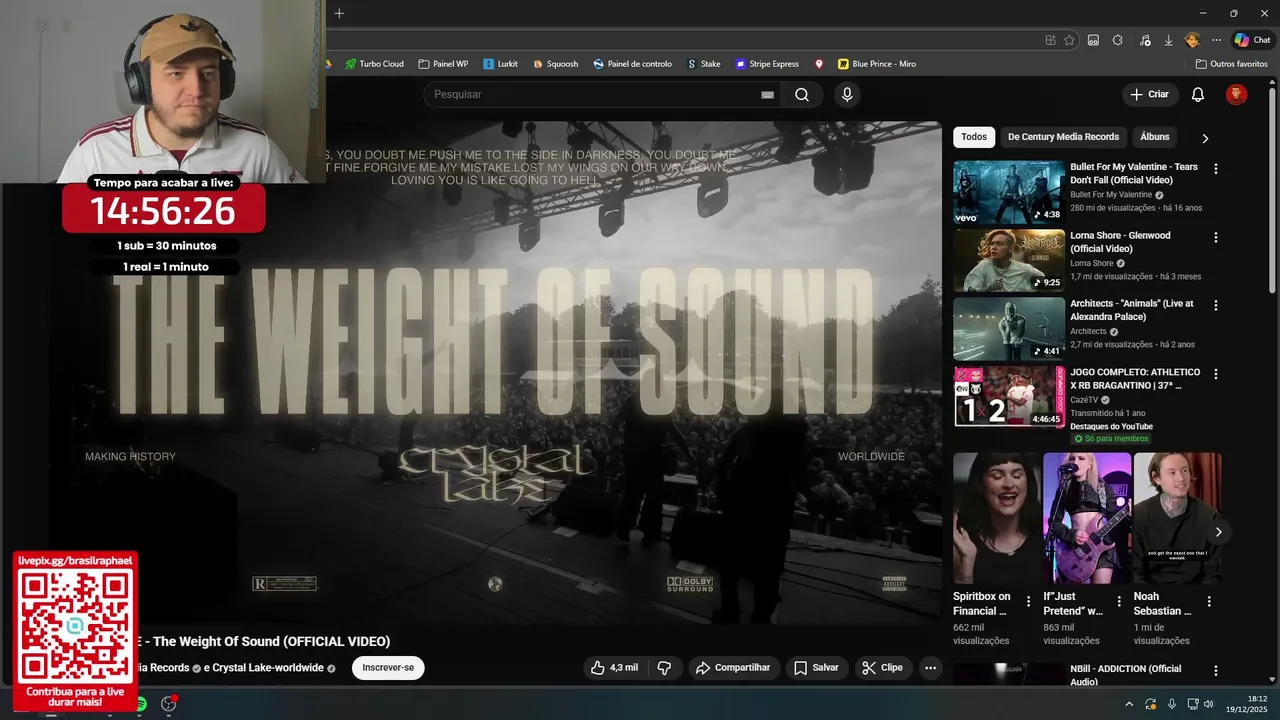
Task: Click Só para membros badge
Action: click(1111, 439)
